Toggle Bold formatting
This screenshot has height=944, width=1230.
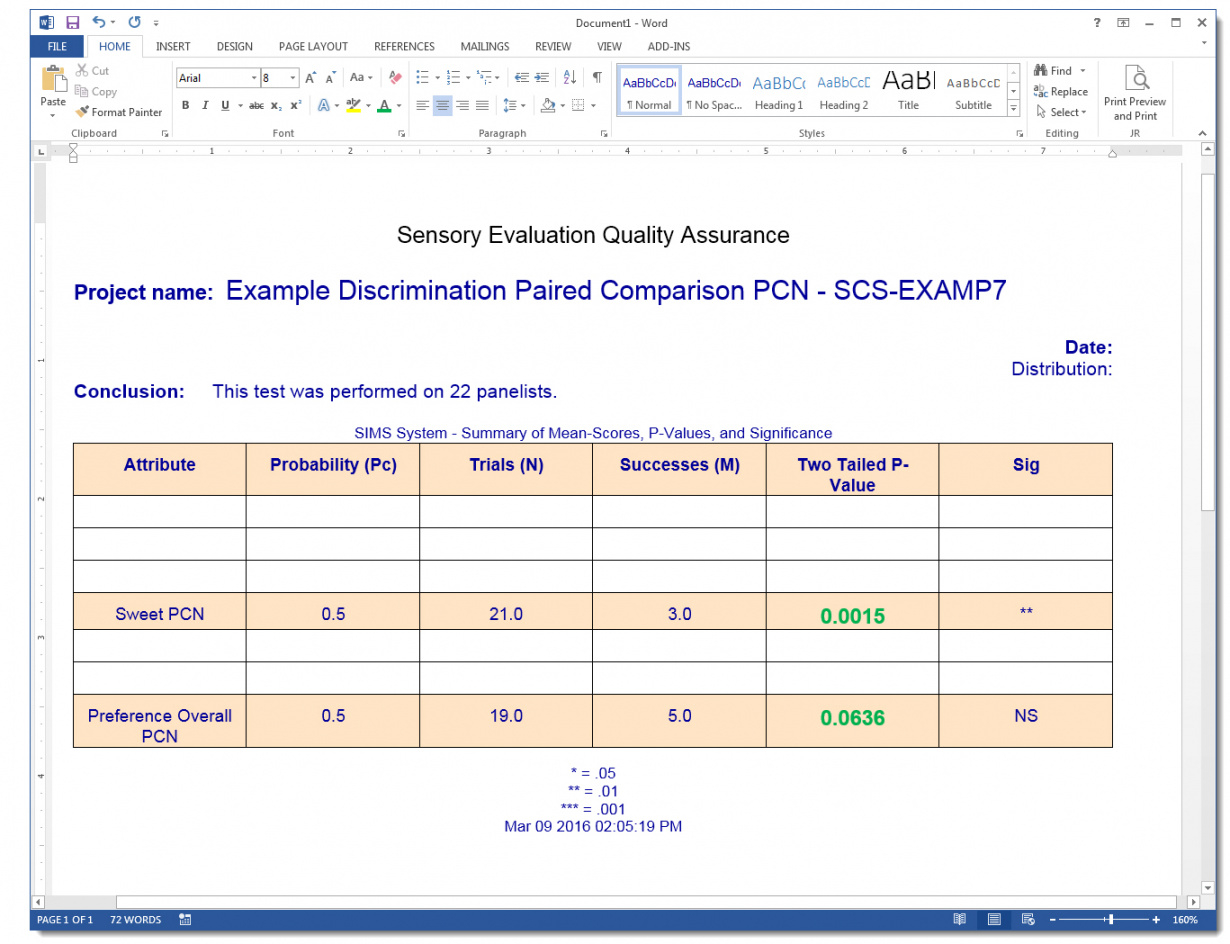[185, 105]
